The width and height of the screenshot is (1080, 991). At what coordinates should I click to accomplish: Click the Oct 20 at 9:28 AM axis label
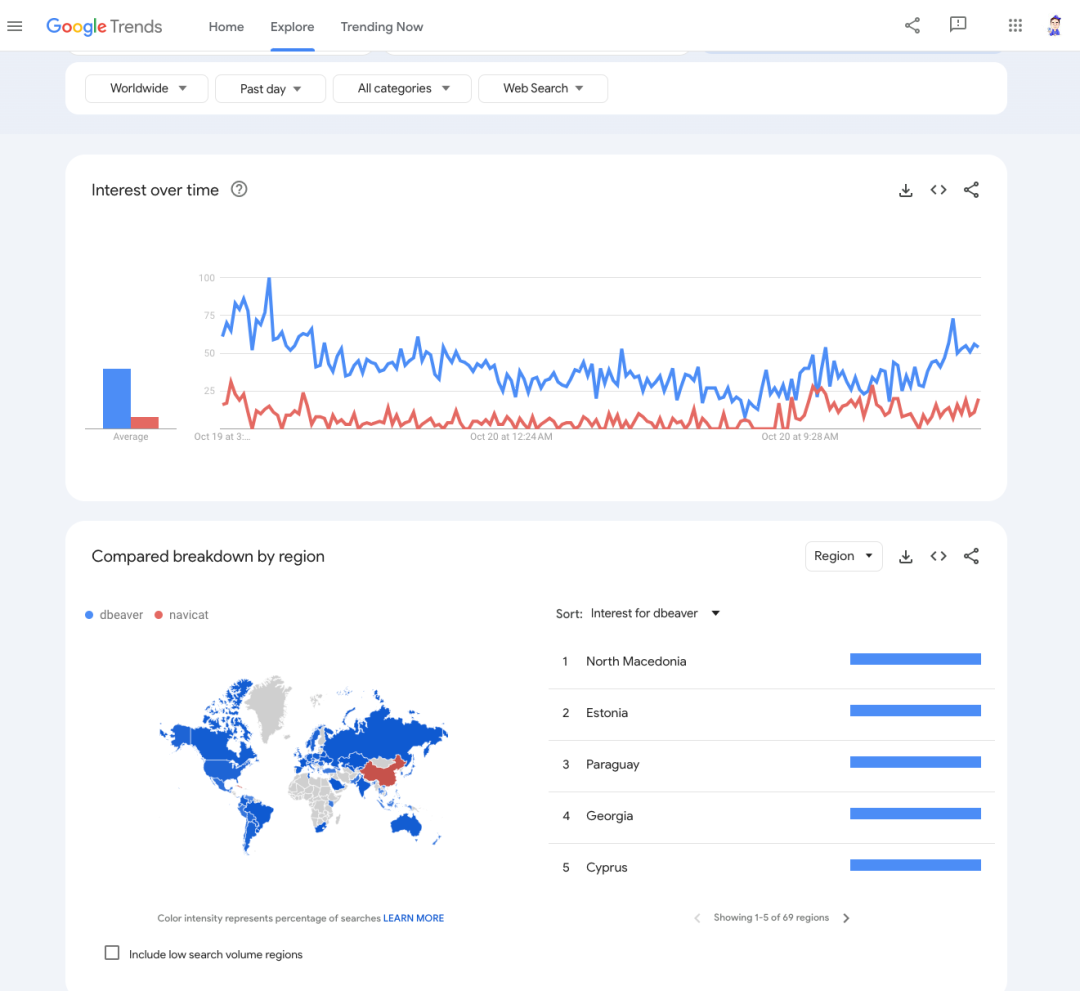point(800,437)
